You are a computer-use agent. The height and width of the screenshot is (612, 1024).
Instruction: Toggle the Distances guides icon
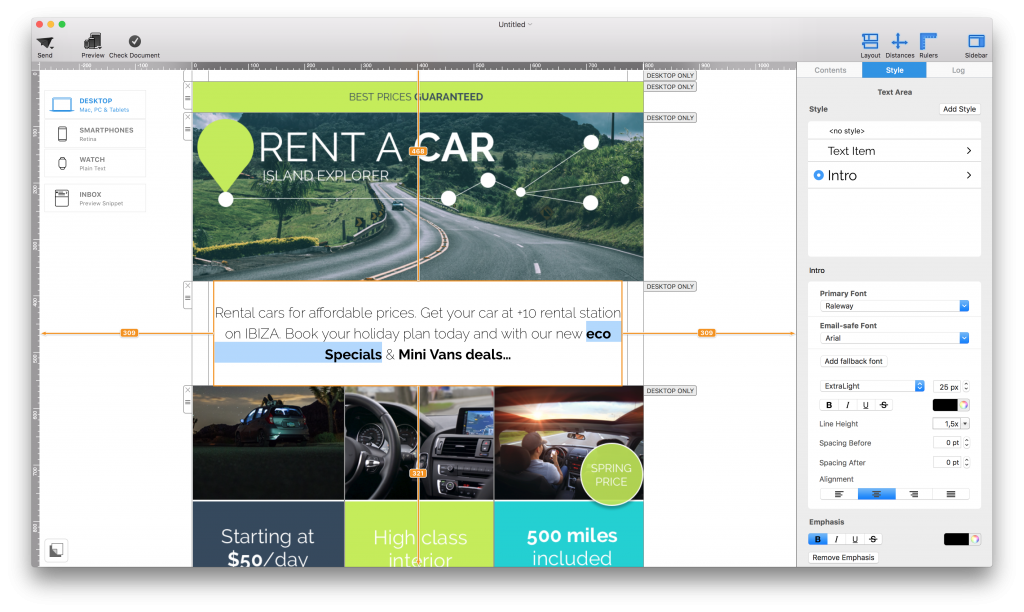(899, 41)
